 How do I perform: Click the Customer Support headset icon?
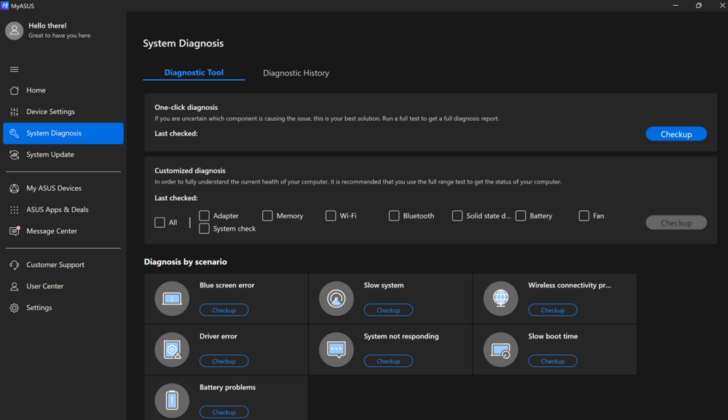(14, 265)
